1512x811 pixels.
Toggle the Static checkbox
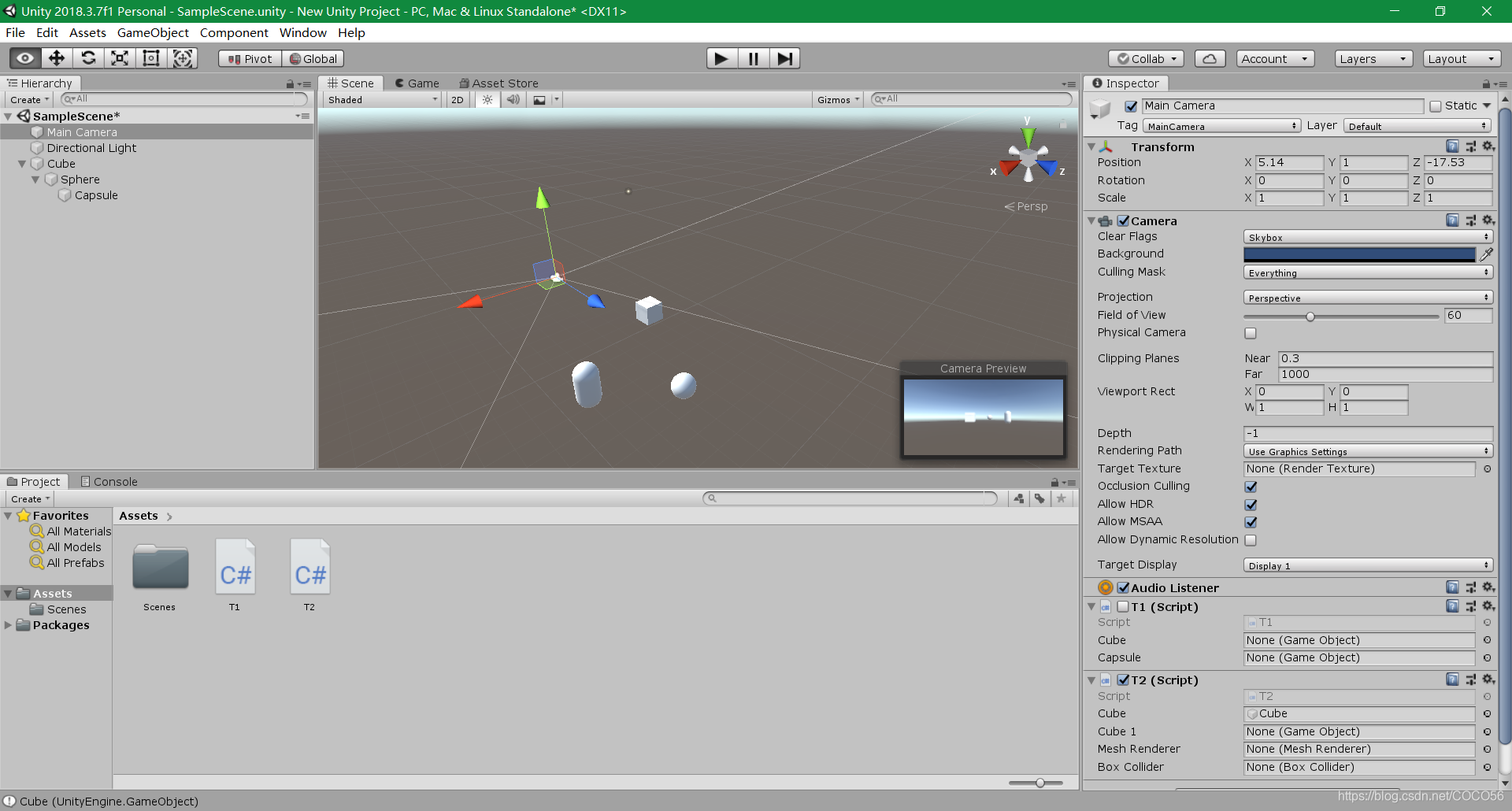(1436, 106)
